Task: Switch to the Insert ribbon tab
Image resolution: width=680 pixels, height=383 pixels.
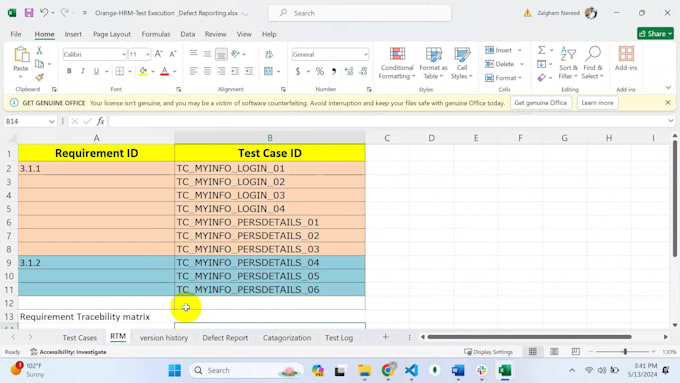Action: click(73, 34)
